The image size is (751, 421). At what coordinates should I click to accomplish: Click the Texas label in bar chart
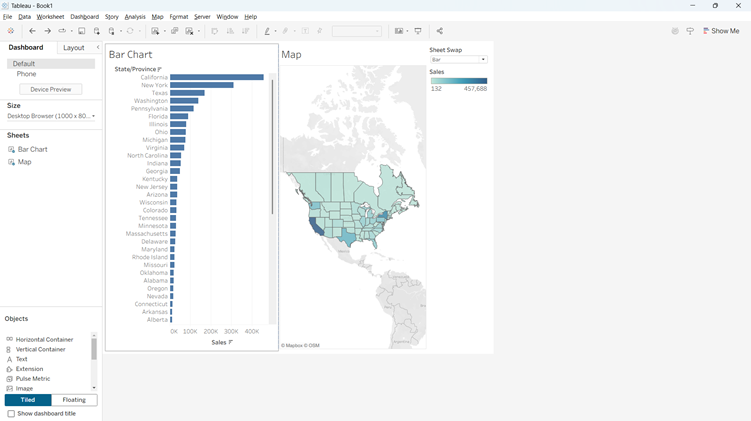click(159, 93)
